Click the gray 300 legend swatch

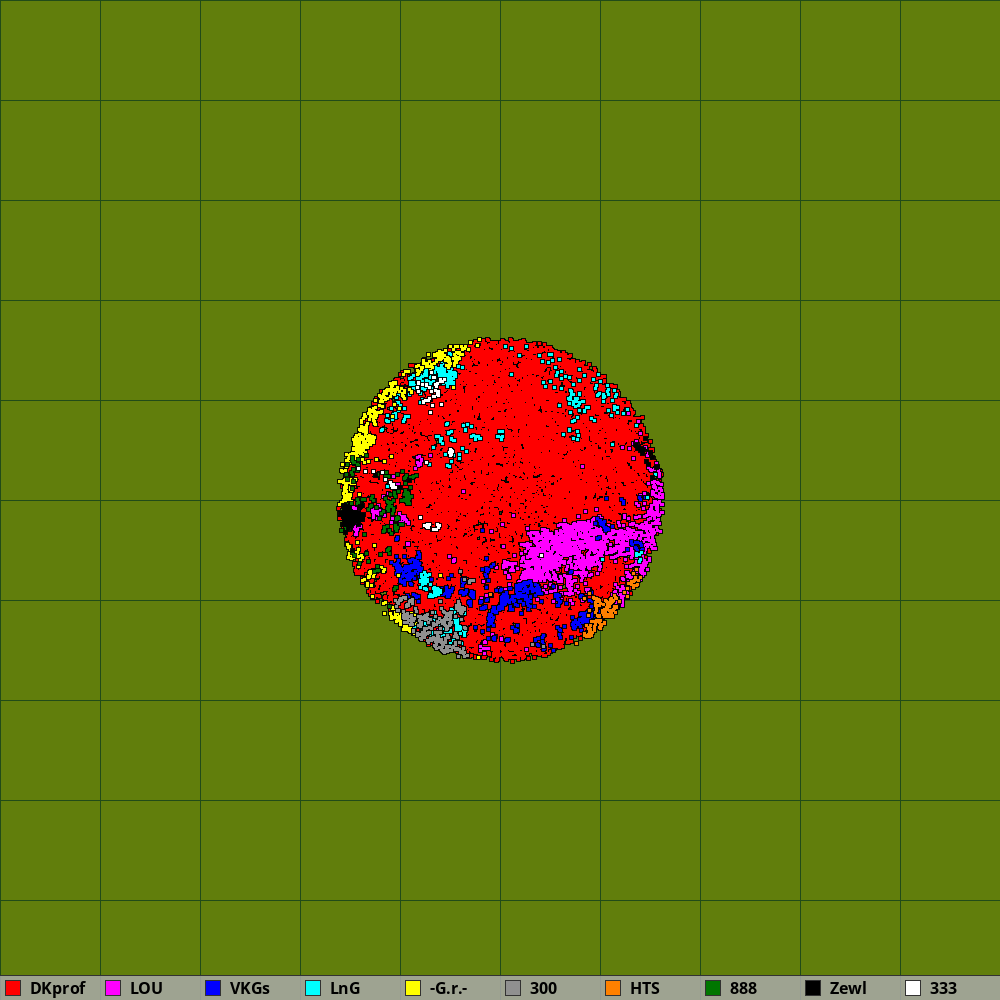click(x=513, y=988)
